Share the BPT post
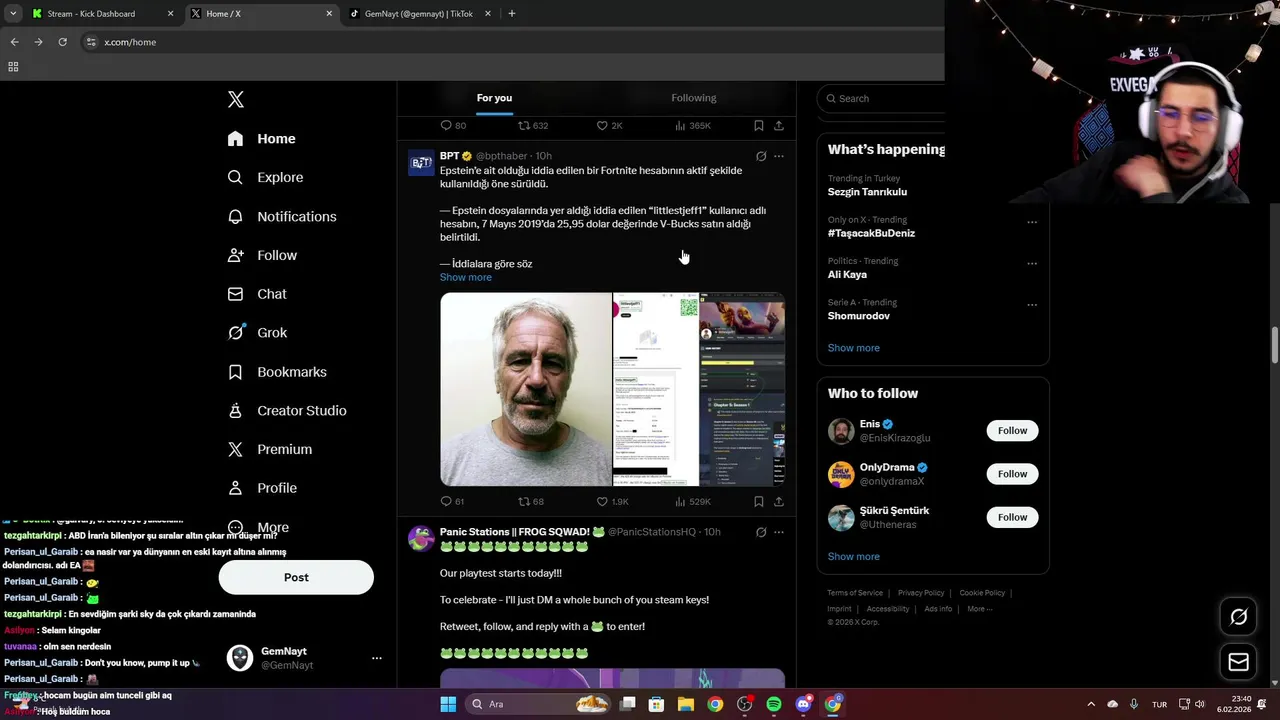 pyautogui.click(x=779, y=501)
